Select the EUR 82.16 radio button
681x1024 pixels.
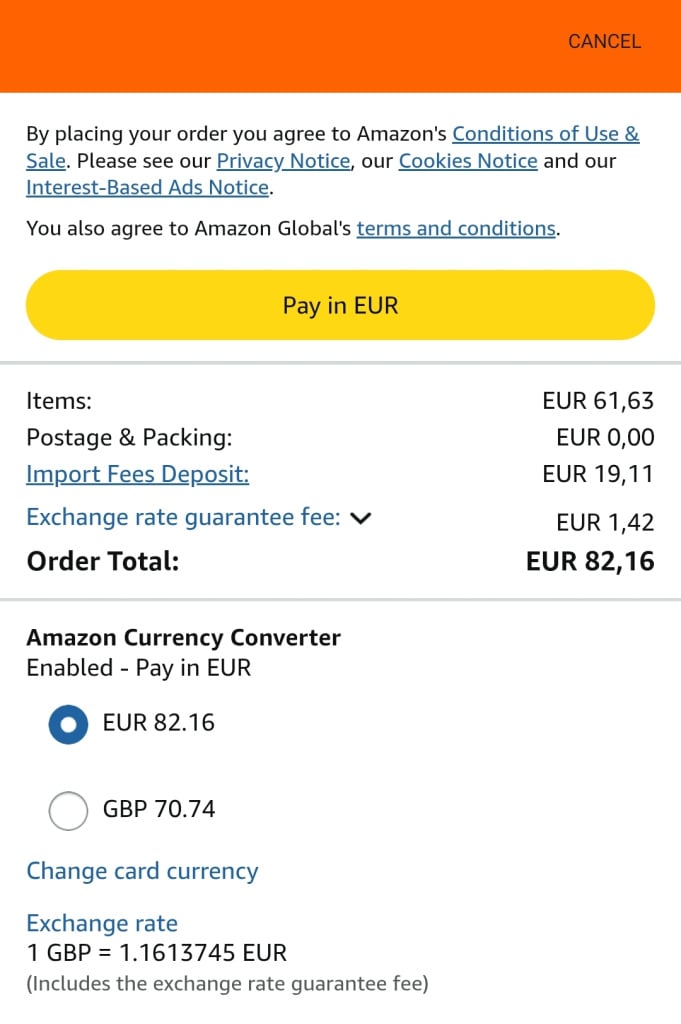[x=68, y=725]
